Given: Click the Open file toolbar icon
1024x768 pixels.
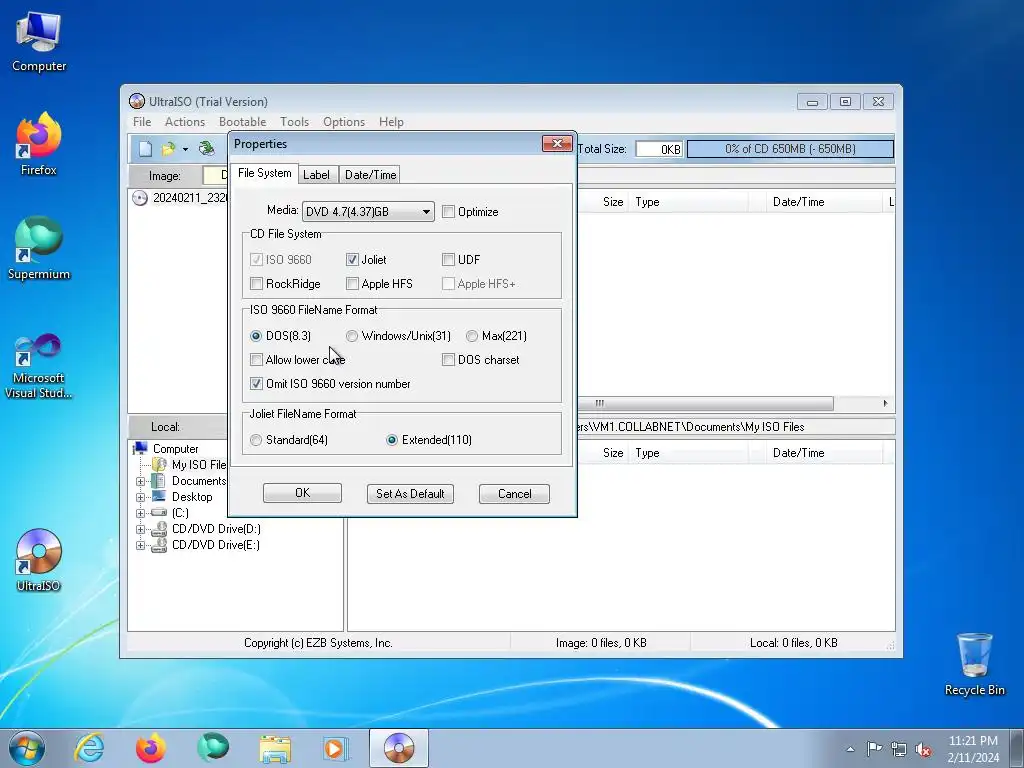Looking at the screenshot, I should tap(168, 149).
